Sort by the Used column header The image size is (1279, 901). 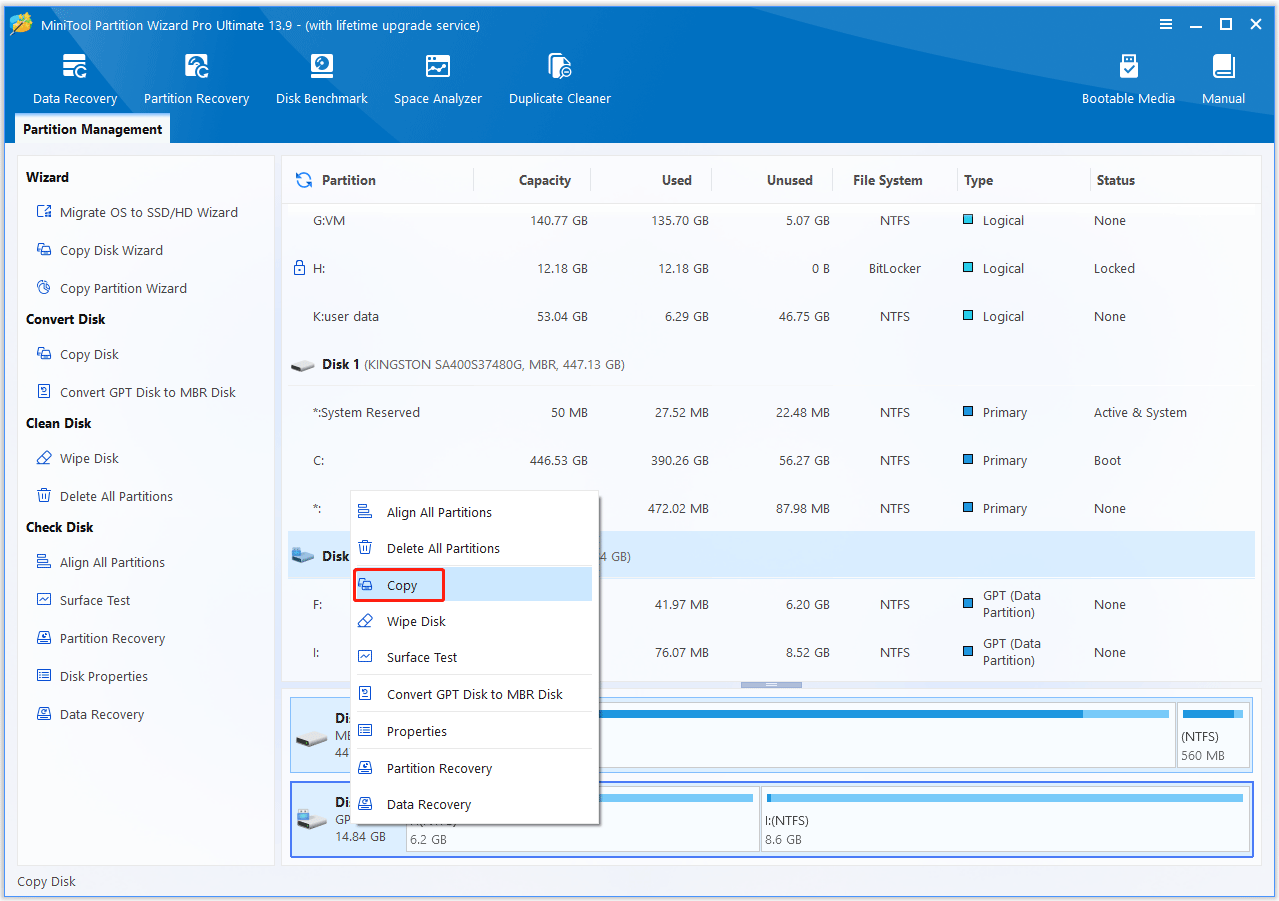tap(676, 180)
